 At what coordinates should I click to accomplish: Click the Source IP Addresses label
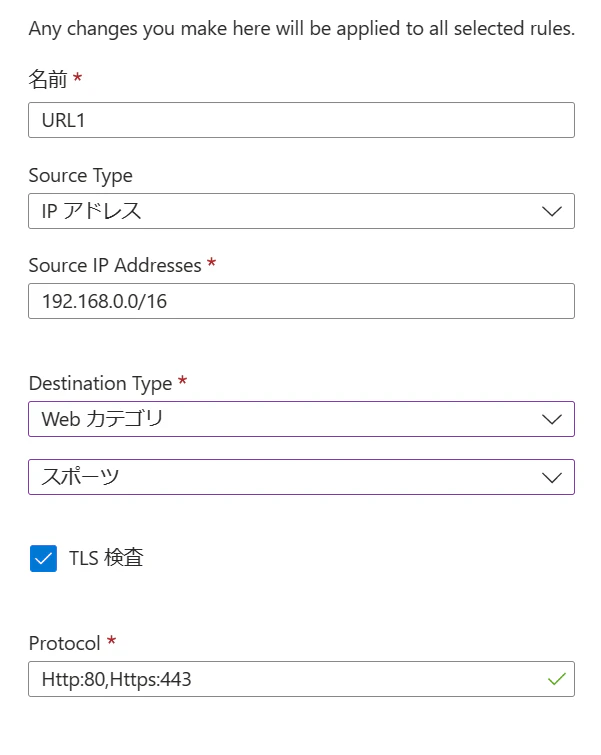click(x=115, y=265)
